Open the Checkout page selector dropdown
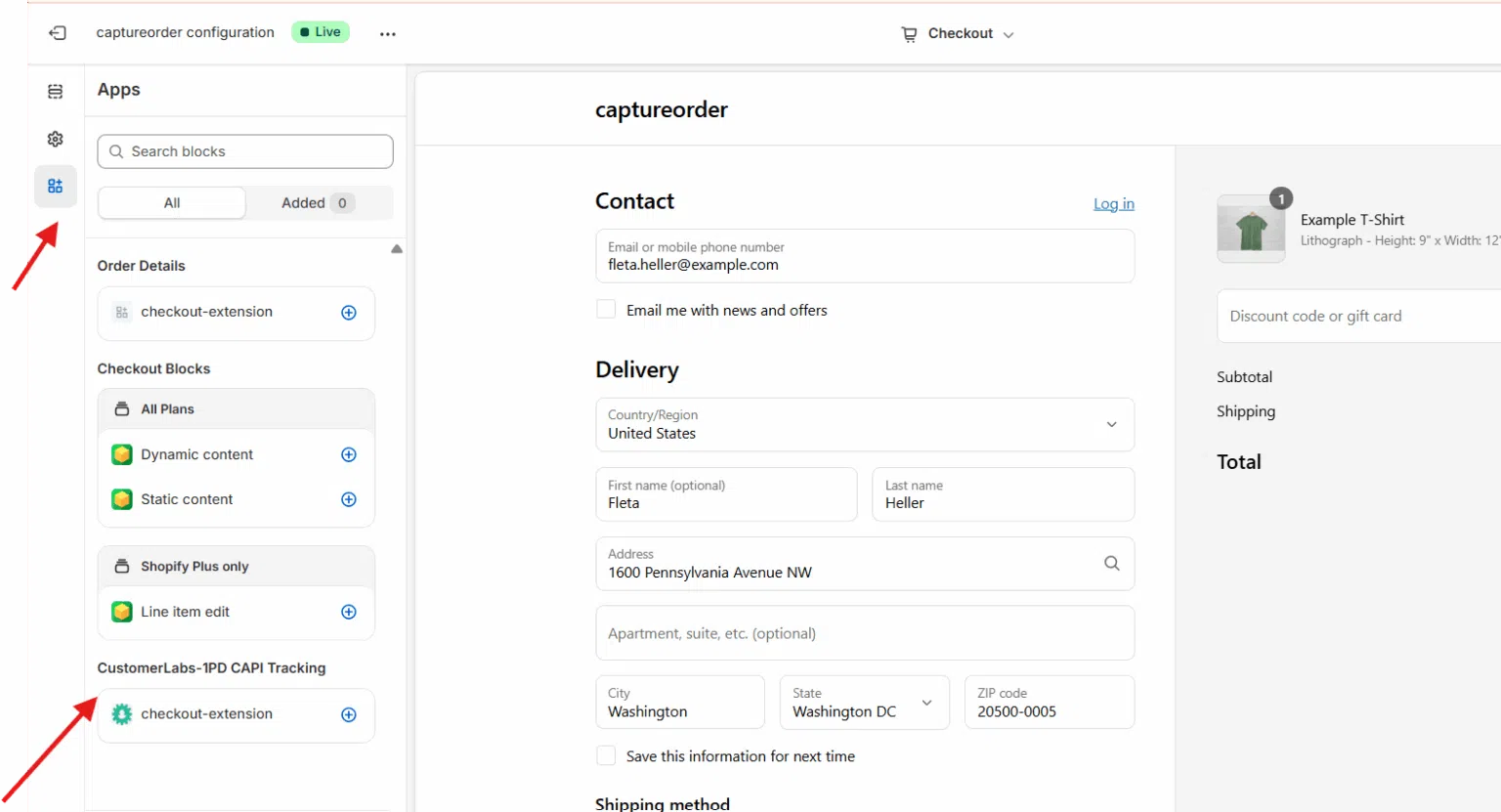The width and height of the screenshot is (1501, 812). click(x=958, y=33)
